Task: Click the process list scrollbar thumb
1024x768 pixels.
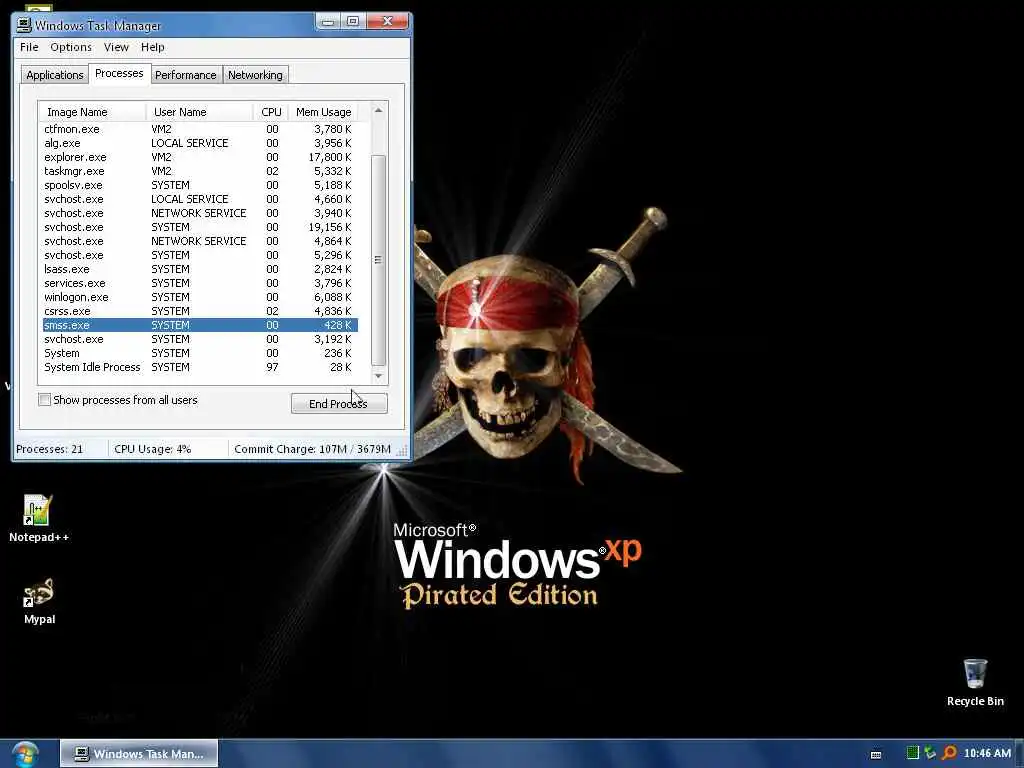Action: coord(378,260)
